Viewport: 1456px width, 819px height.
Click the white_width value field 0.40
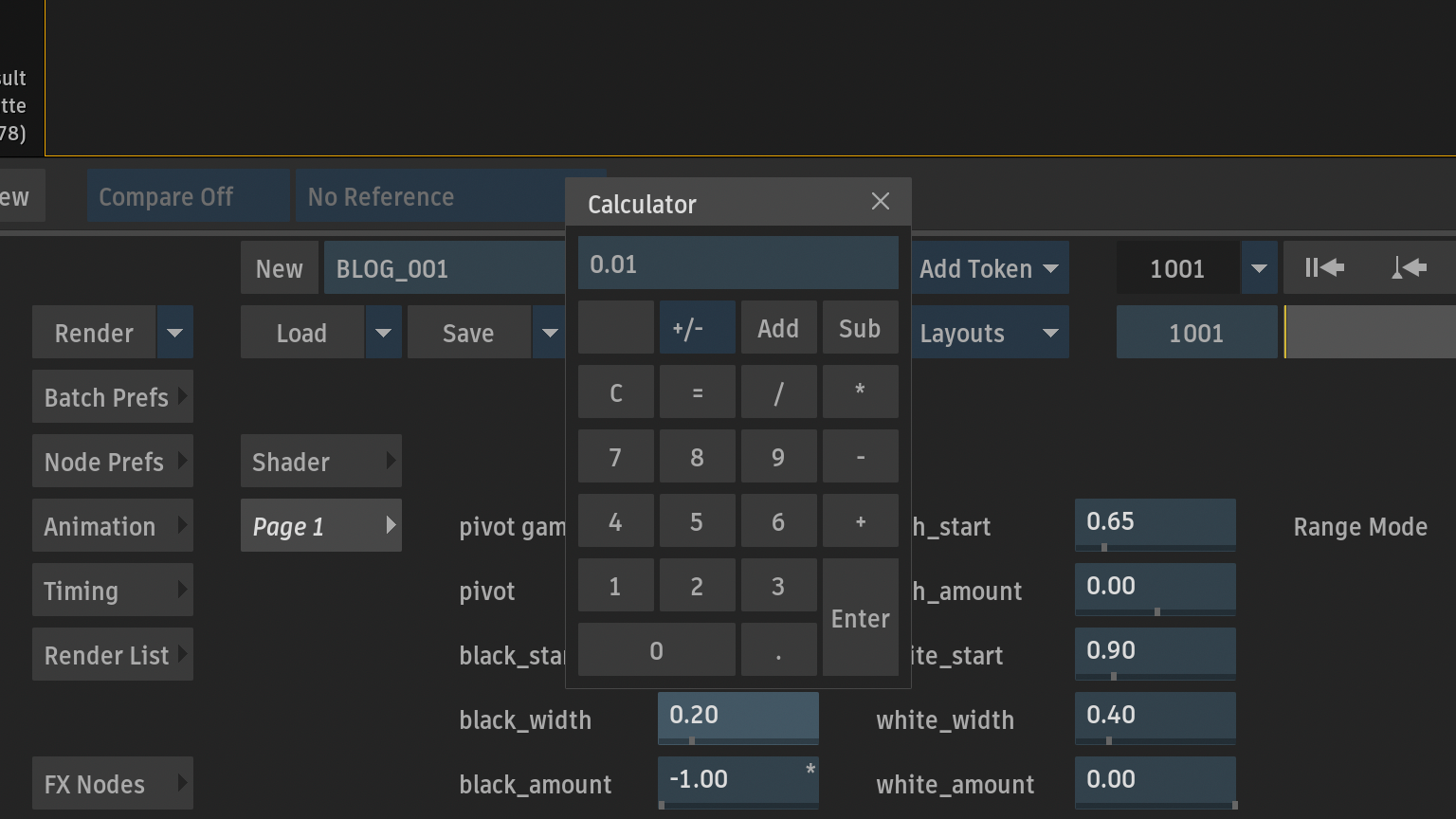click(1156, 718)
